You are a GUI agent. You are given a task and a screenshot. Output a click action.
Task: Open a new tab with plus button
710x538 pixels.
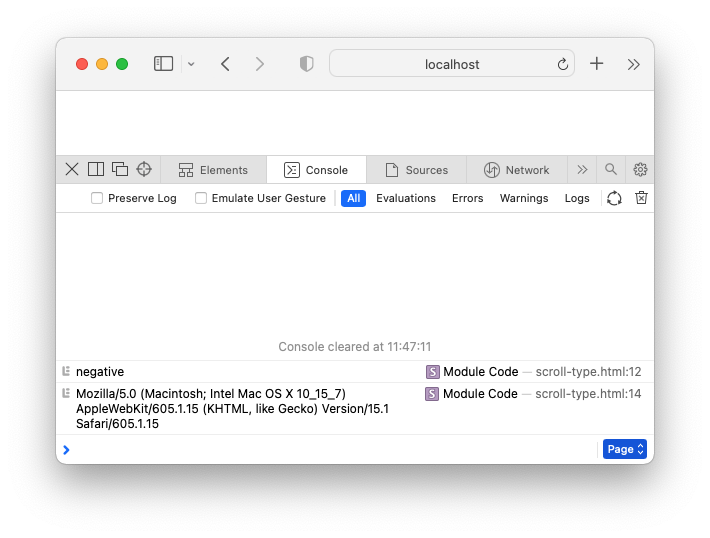(x=596, y=63)
